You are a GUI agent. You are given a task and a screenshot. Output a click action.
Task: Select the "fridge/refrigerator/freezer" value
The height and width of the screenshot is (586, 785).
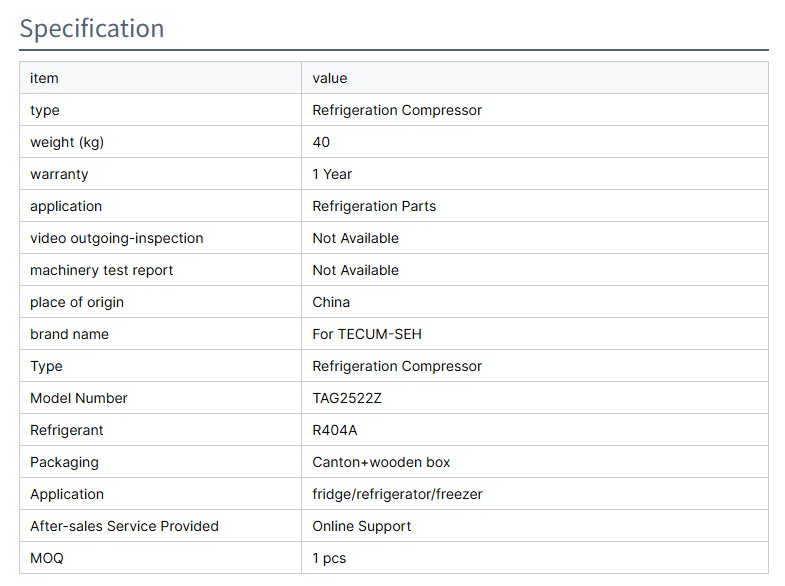397,494
